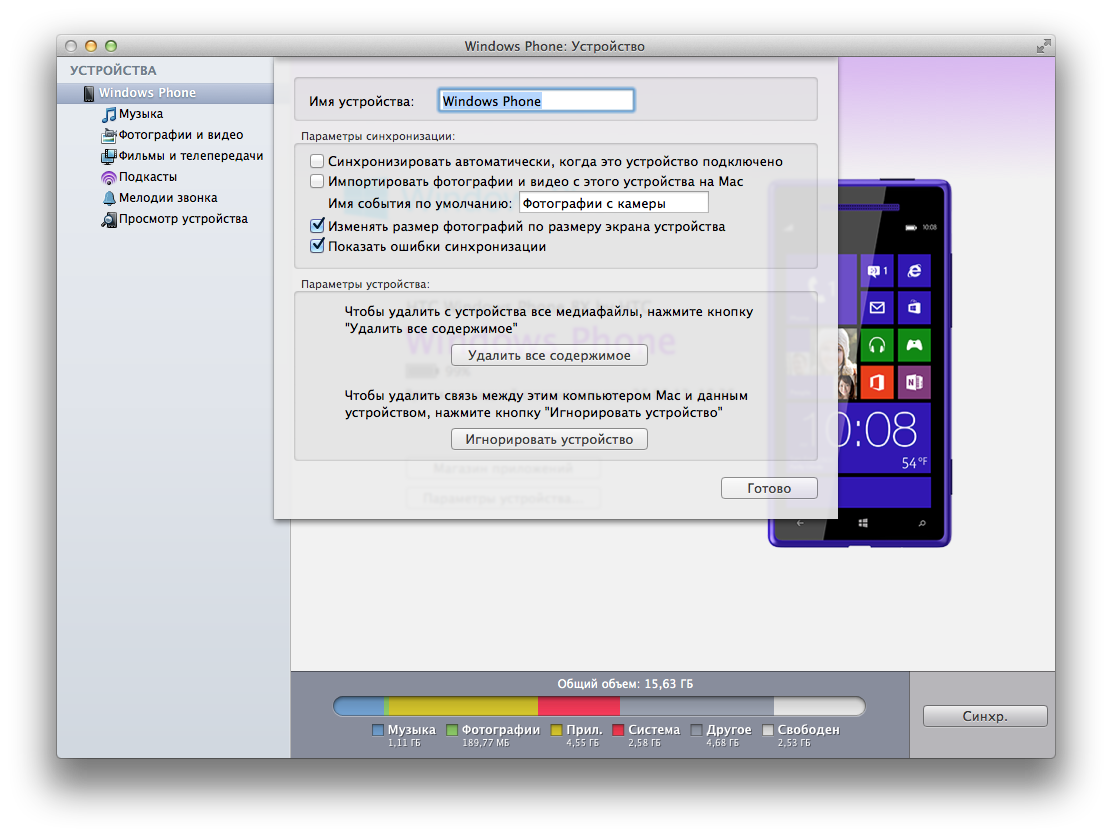Image resolution: width=1112 pixels, height=837 pixels.
Task: Click the music note icon for Музыка
Action: click(109, 114)
